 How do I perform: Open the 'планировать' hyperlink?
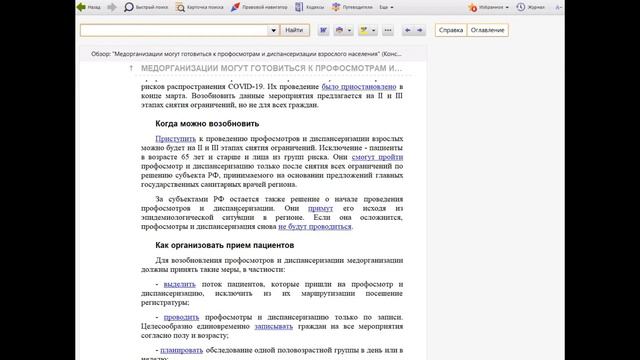(182, 350)
